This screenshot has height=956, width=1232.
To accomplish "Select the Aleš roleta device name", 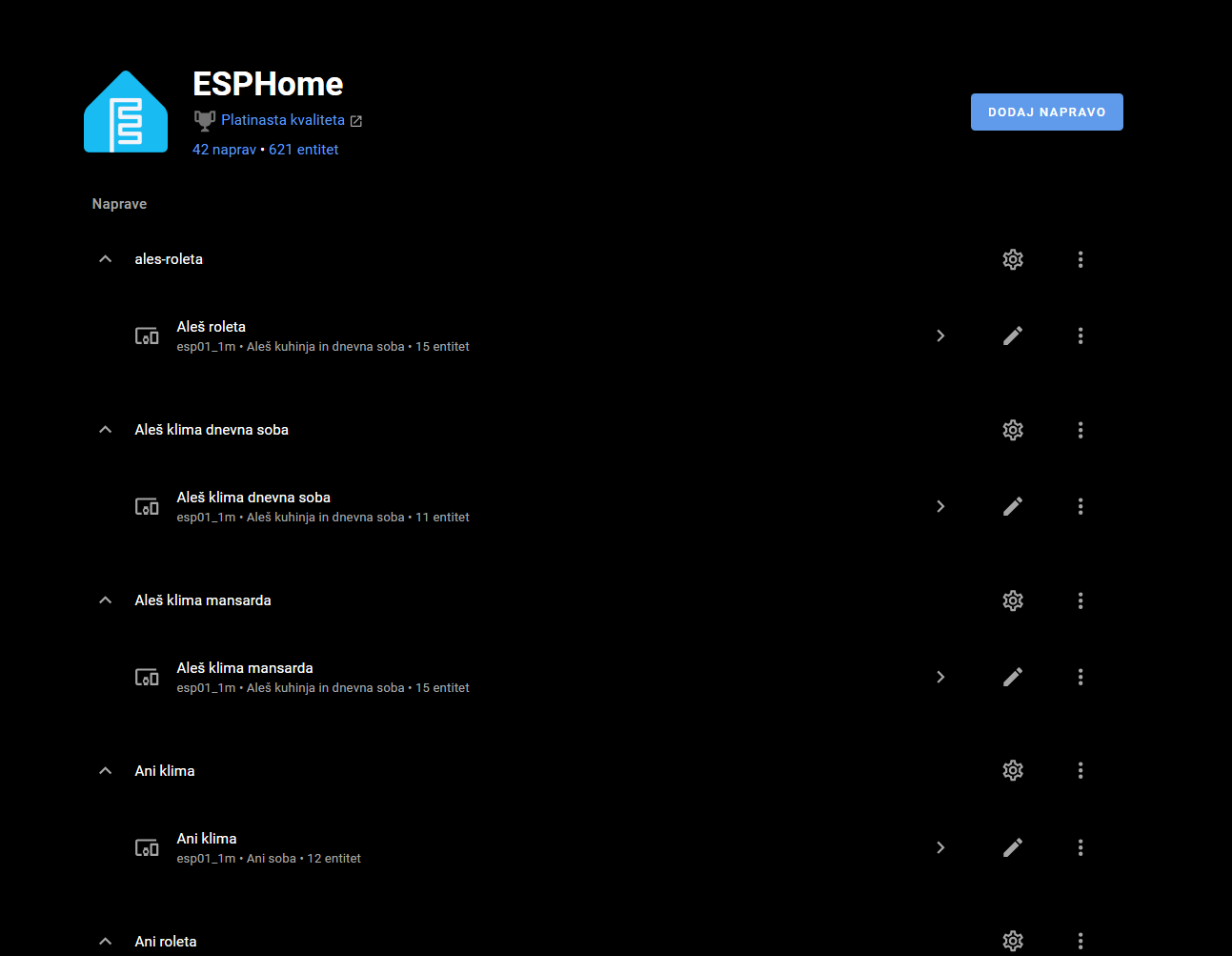I will point(212,327).
